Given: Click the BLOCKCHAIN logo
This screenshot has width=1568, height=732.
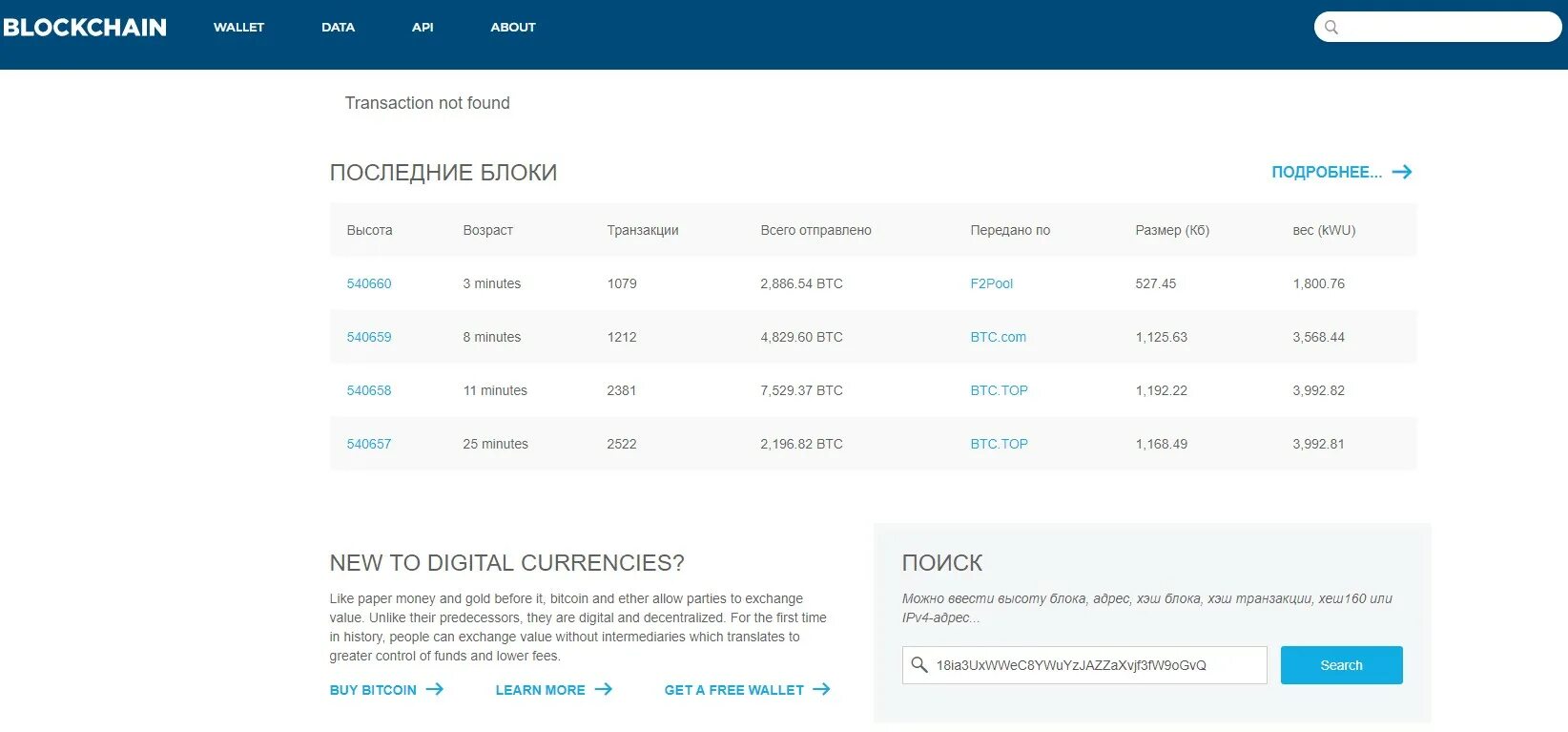Looking at the screenshot, I should tap(85, 28).
